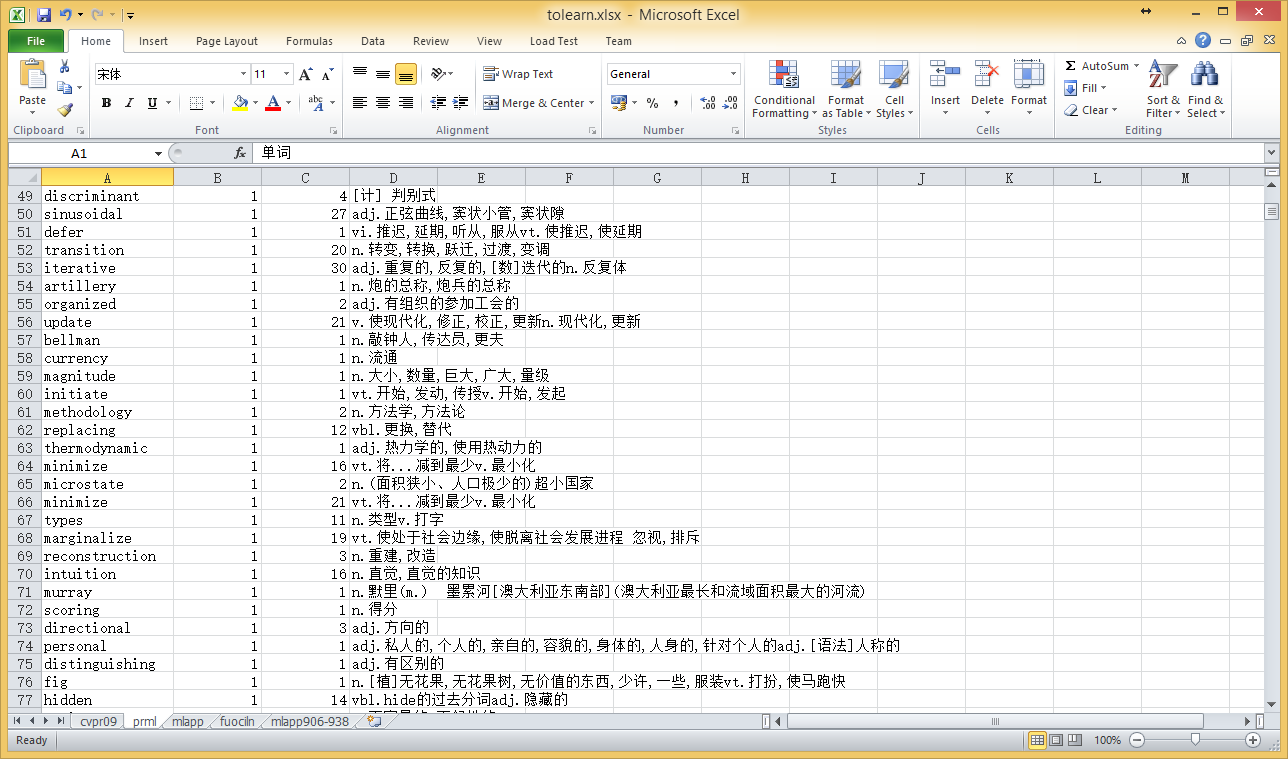The width and height of the screenshot is (1288, 759).
Task: Open the General number format dropdown
Action: tap(733, 74)
